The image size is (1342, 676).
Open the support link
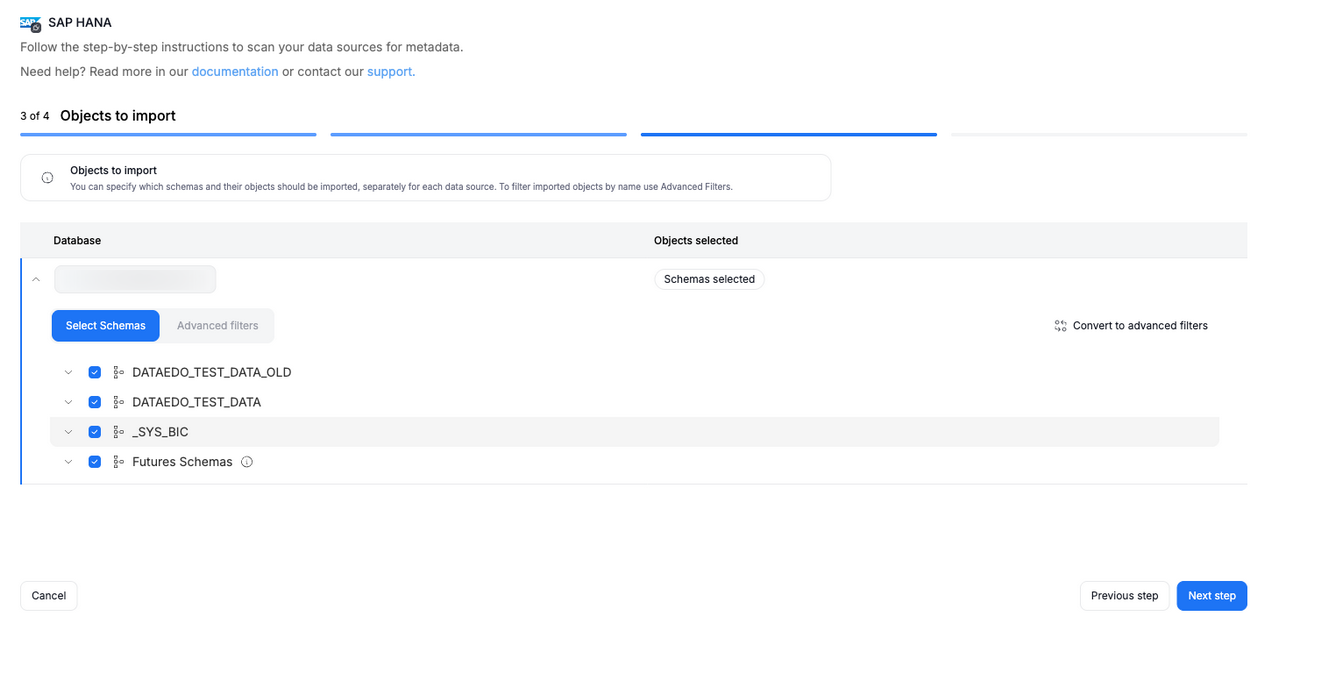pyautogui.click(x=390, y=72)
